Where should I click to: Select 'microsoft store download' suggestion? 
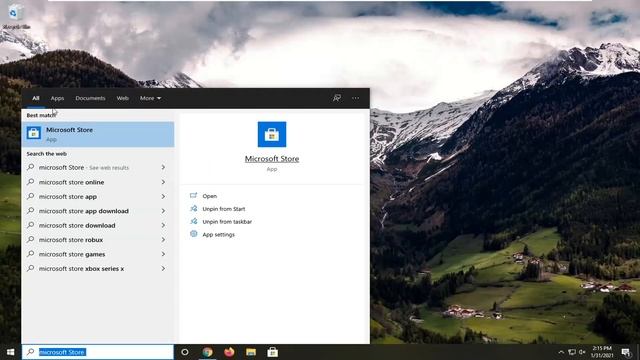click(x=98, y=225)
